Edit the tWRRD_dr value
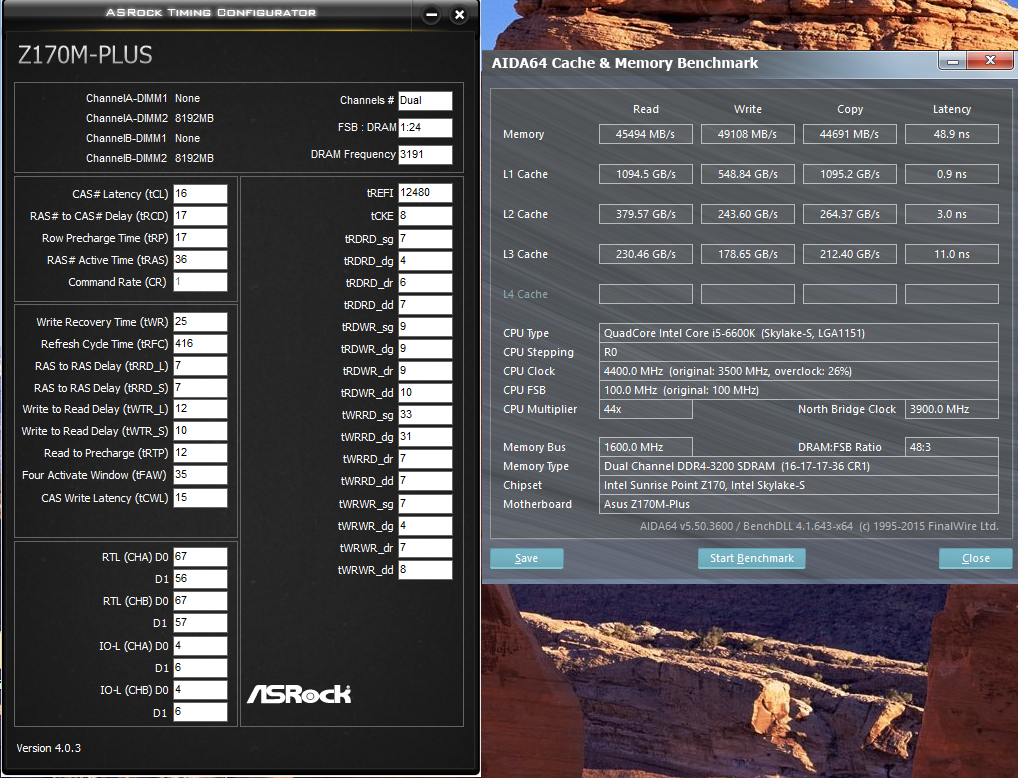 pos(425,459)
